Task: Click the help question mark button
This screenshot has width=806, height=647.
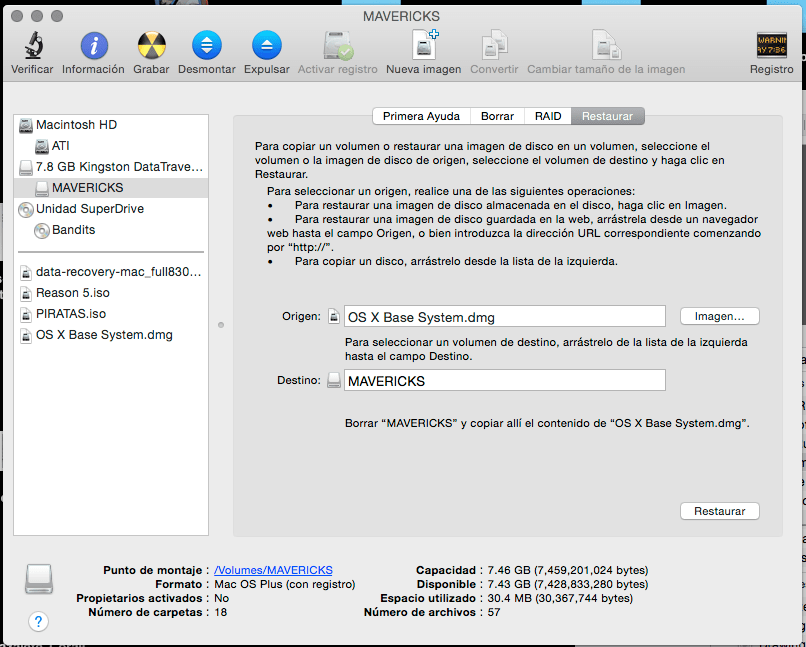Action: pos(38,622)
